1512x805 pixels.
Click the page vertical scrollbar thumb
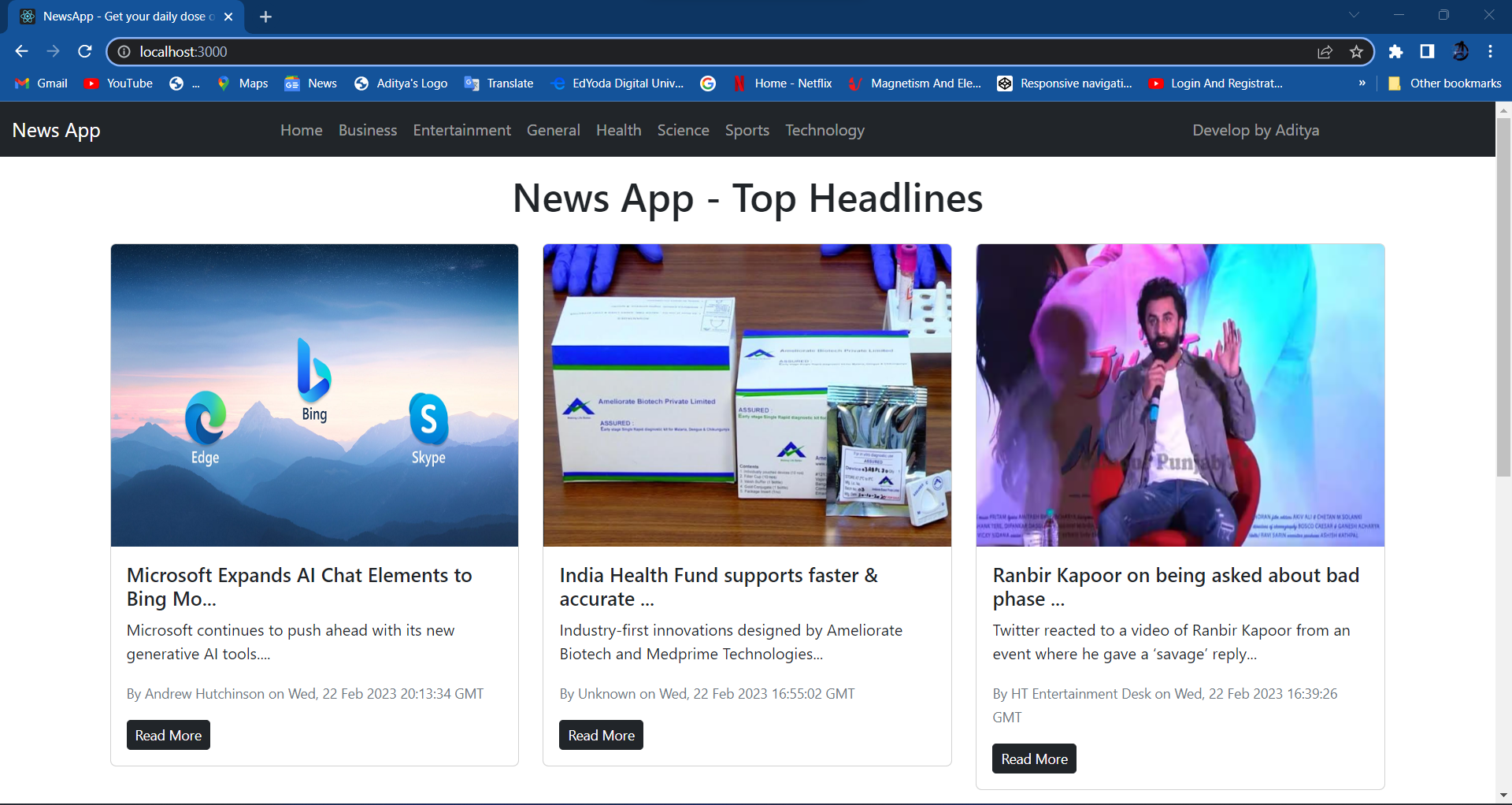pyautogui.click(x=1503, y=297)
